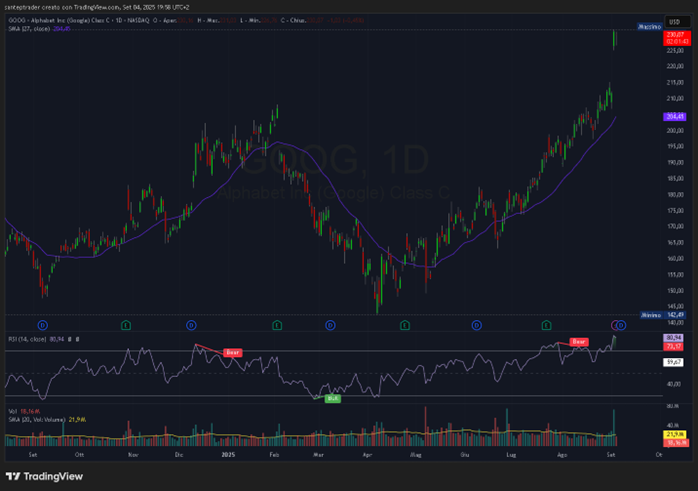Click the 80,94 RSI value label on the axis
This screenshot has width=698, height=491.
point(674,338)
